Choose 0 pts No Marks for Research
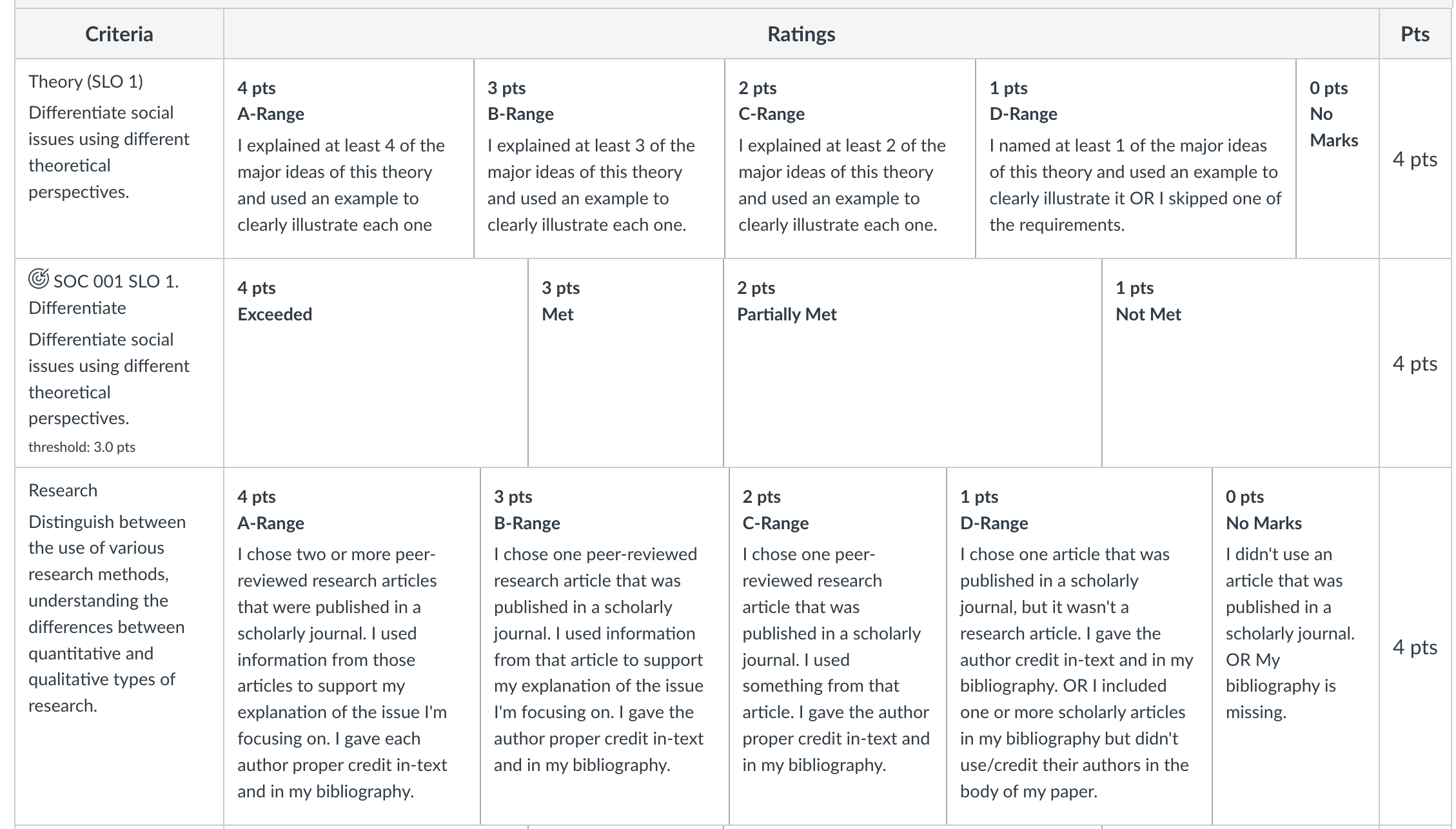Screen dimensions: 1456x829 pos(1295,646)
